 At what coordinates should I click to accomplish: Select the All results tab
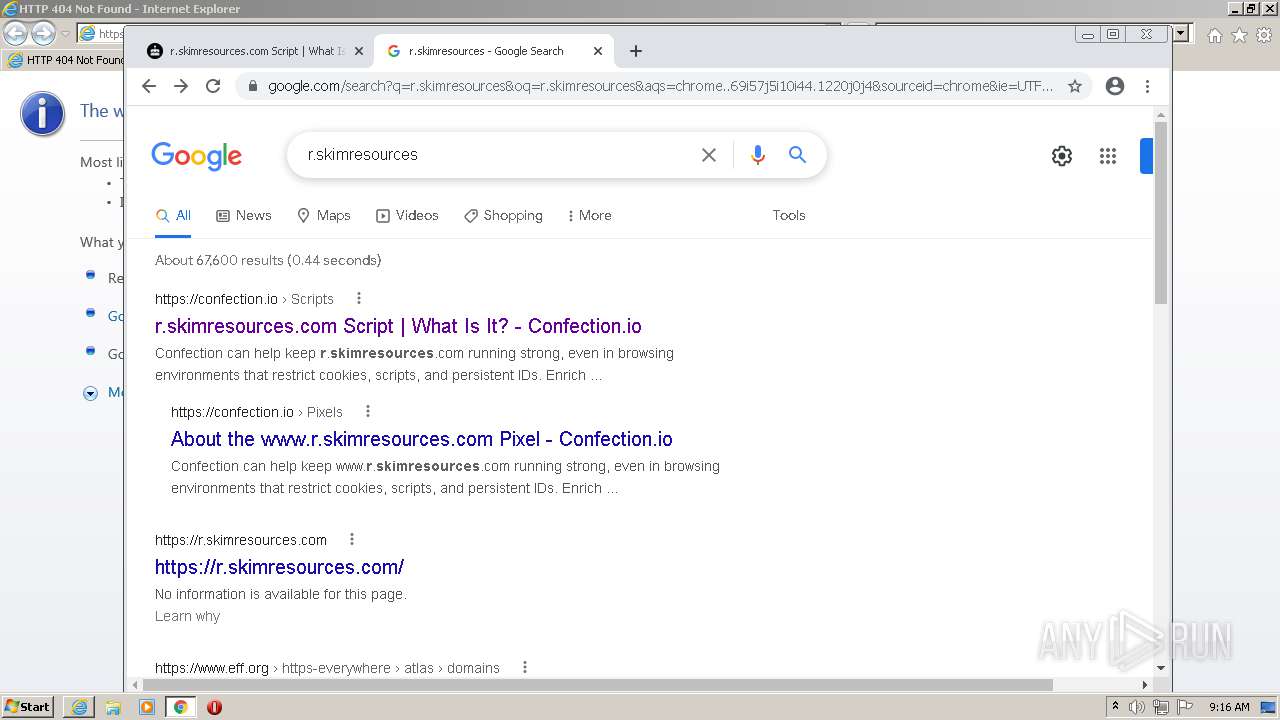(x=173, y=216)
